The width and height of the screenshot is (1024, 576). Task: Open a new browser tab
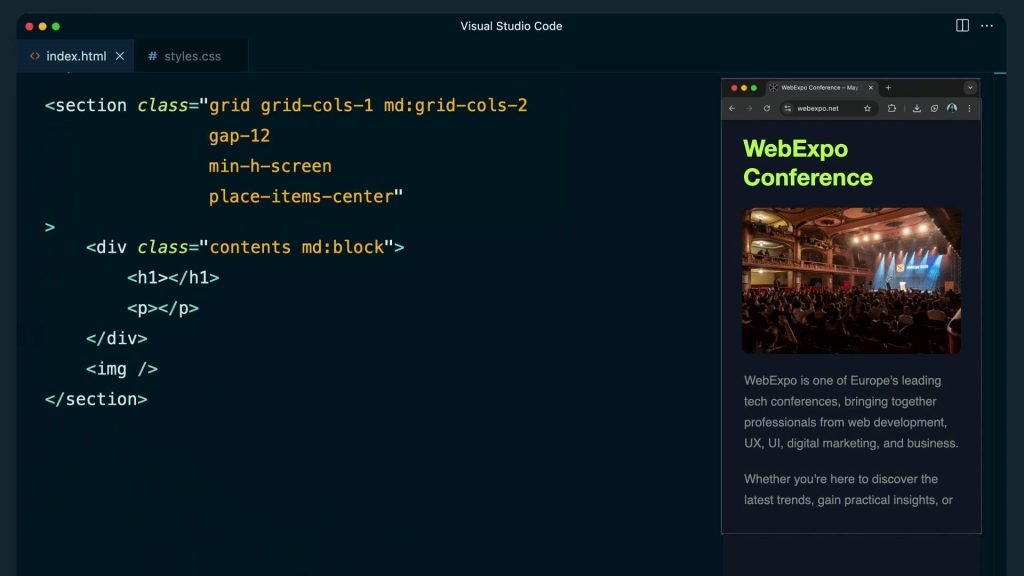tap(888, 88)
